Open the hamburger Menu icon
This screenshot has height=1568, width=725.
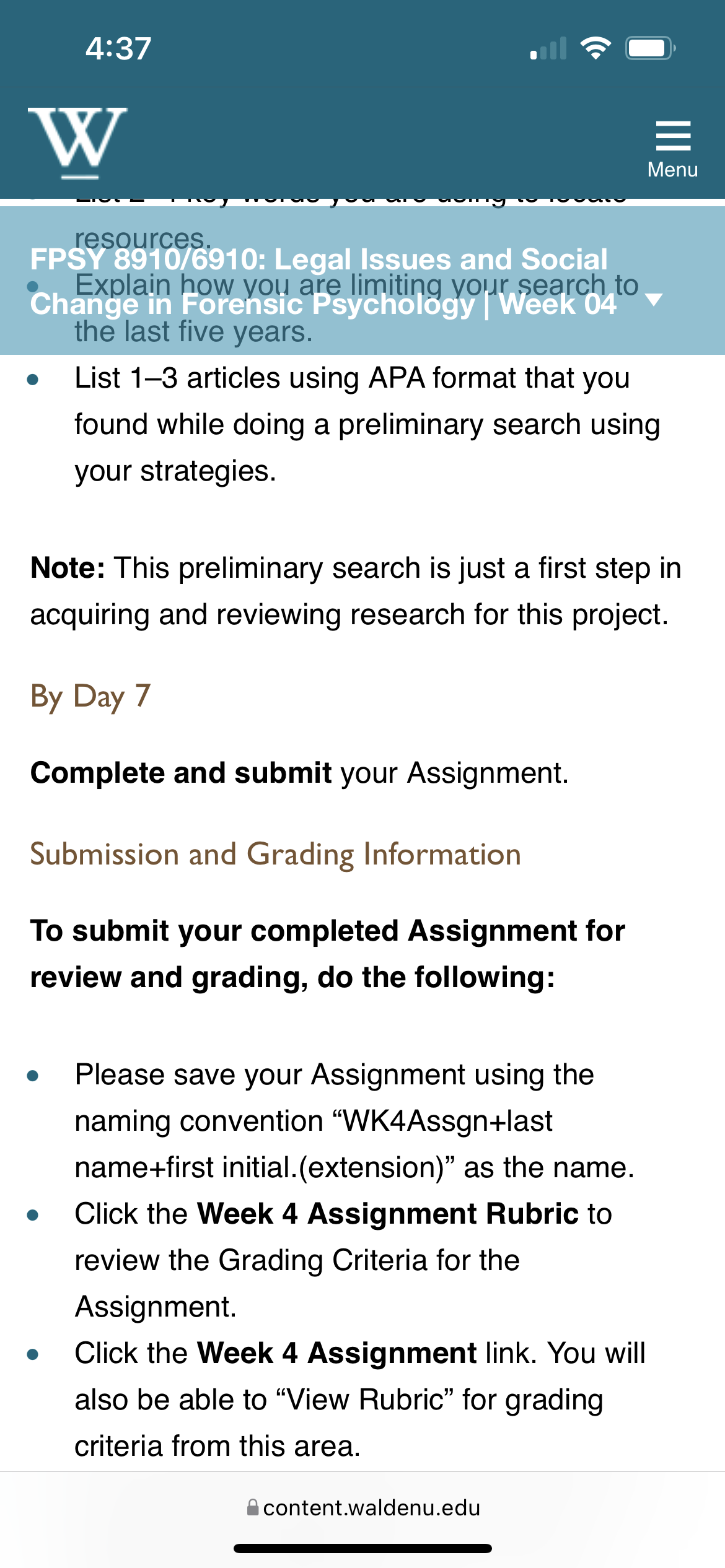point(673,136)
